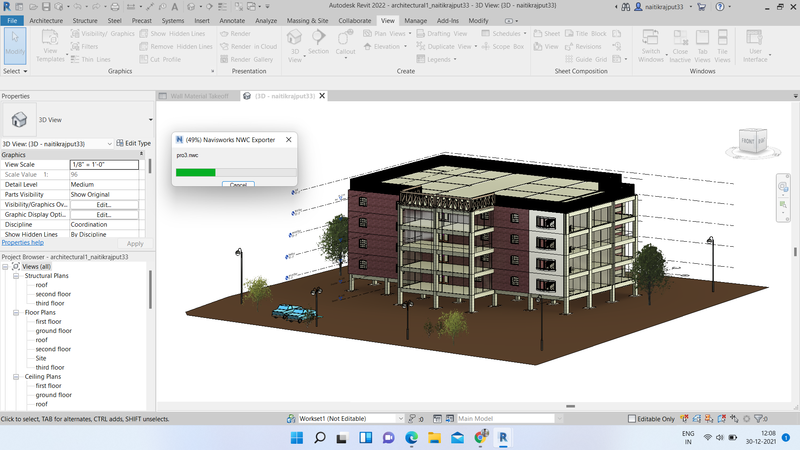Switch to Structure ribbon tab
The width and height of the screenshot is (800, 450).
[85, 20]
